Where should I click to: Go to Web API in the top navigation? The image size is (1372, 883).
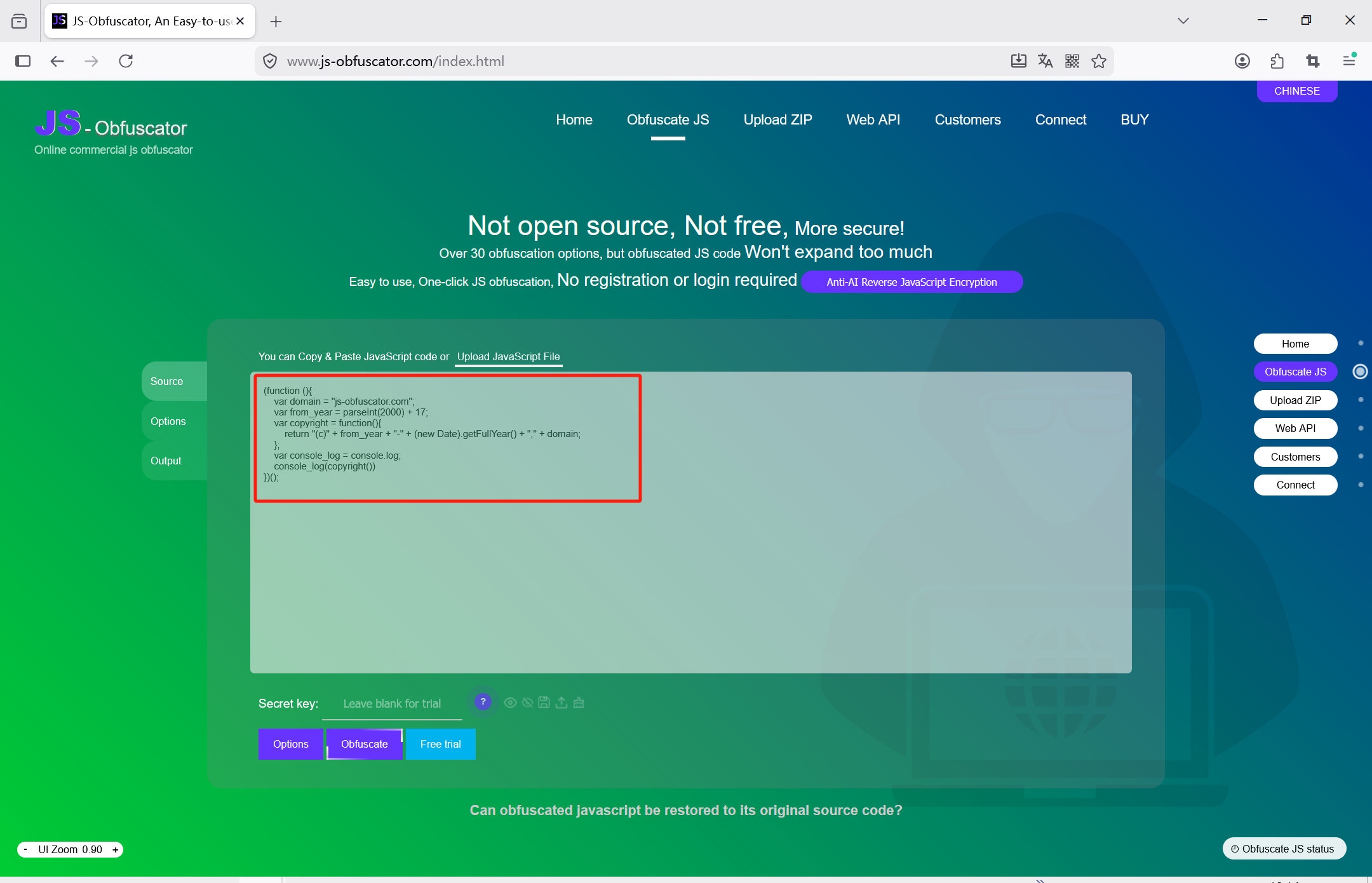[x=873, y=119]
